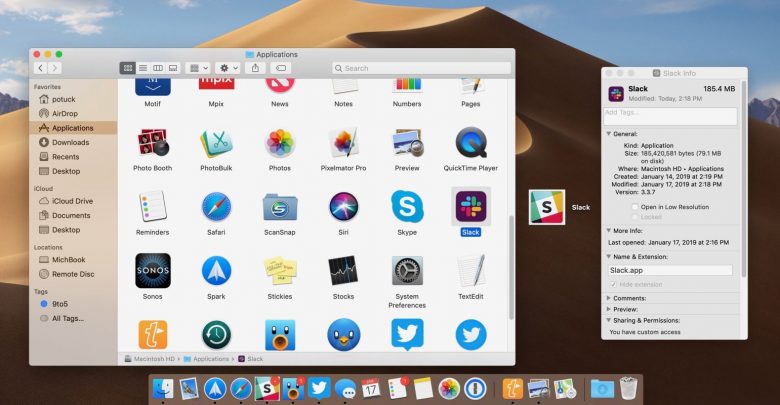Select Spark in the Applications window
The height and width of the screenshot is (405, 780).
(216, 271)
